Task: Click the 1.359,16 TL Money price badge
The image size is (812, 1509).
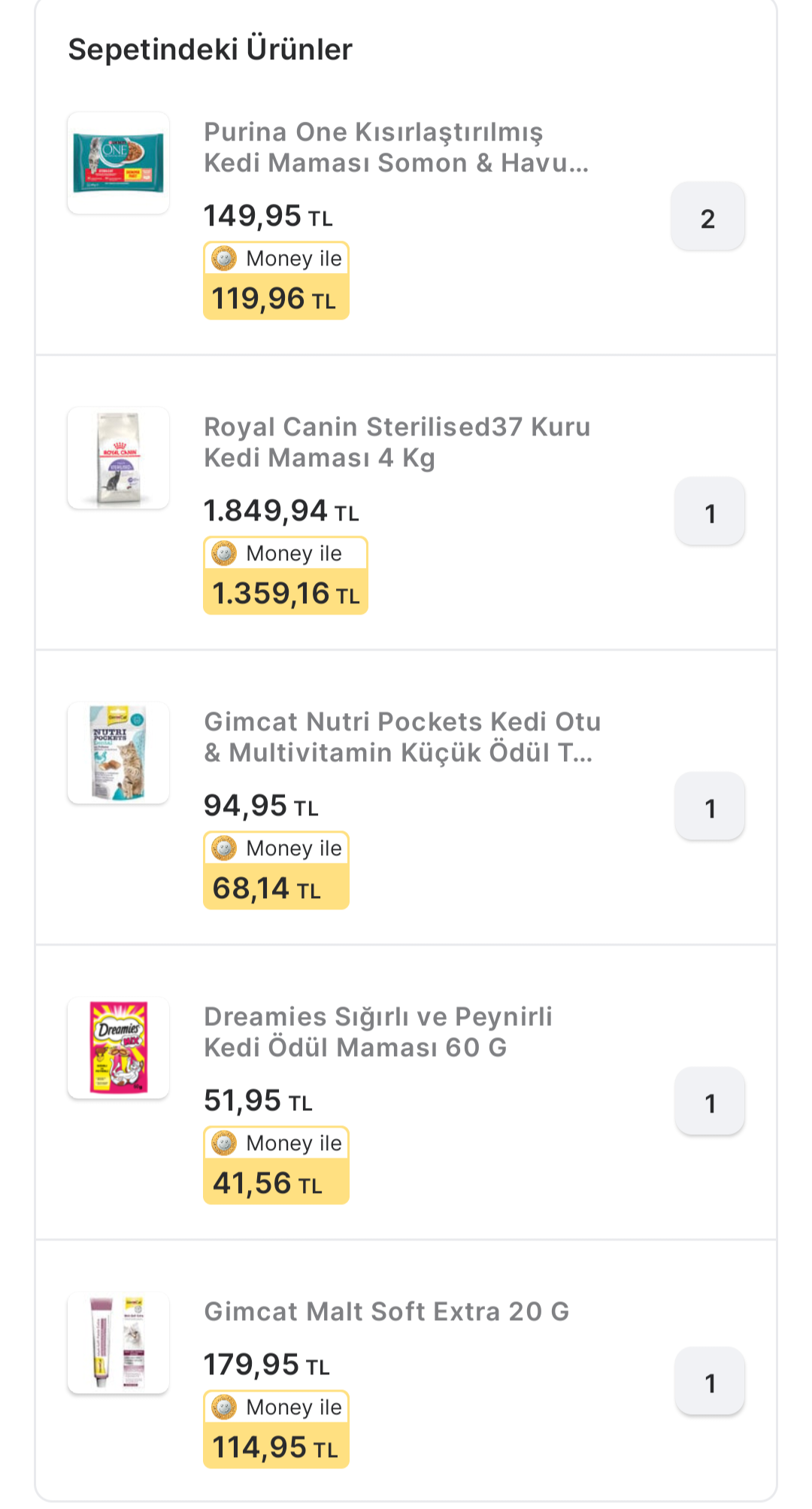Action: [x=286, y=594]
